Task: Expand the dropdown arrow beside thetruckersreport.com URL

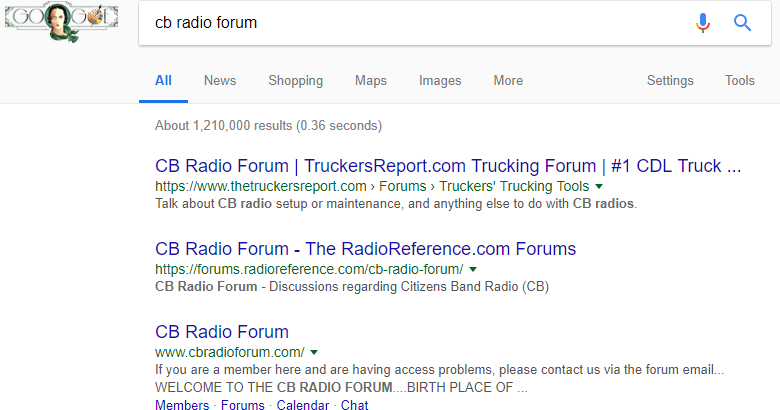Action: point(599,187)
